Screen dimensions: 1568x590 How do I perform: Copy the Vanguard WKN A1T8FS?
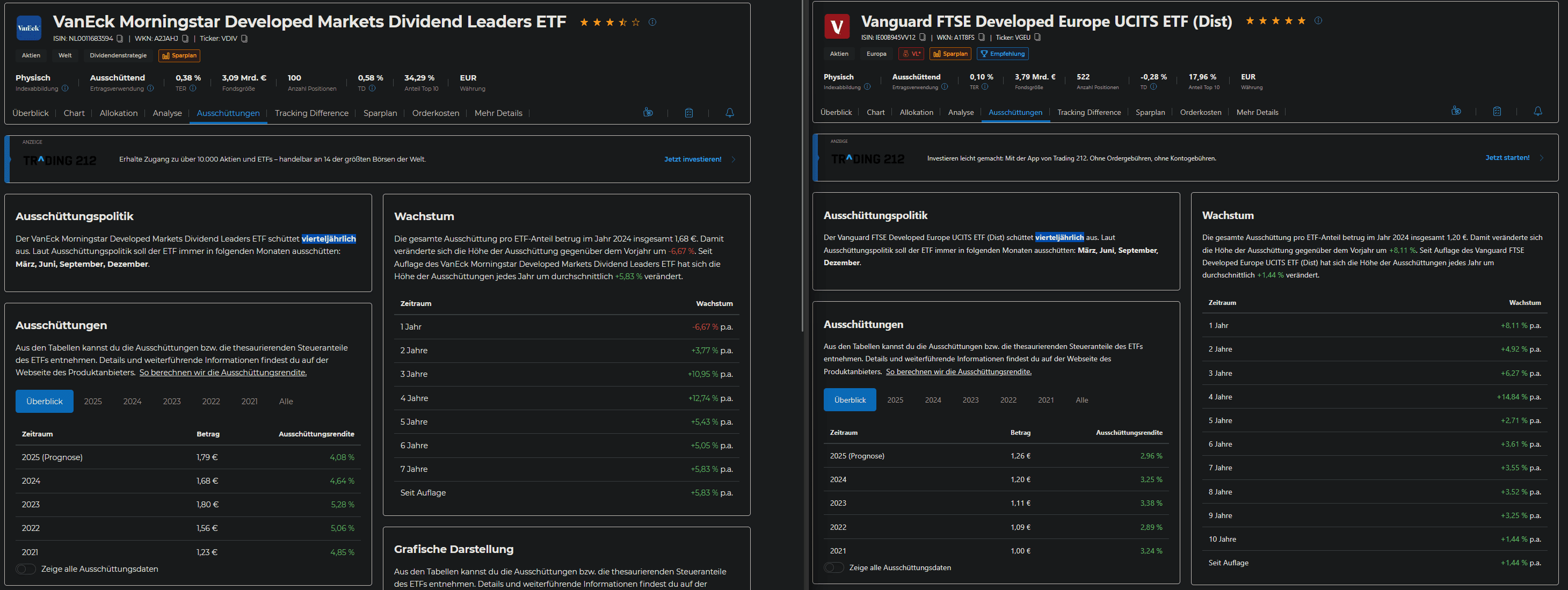tap(981, 38)
